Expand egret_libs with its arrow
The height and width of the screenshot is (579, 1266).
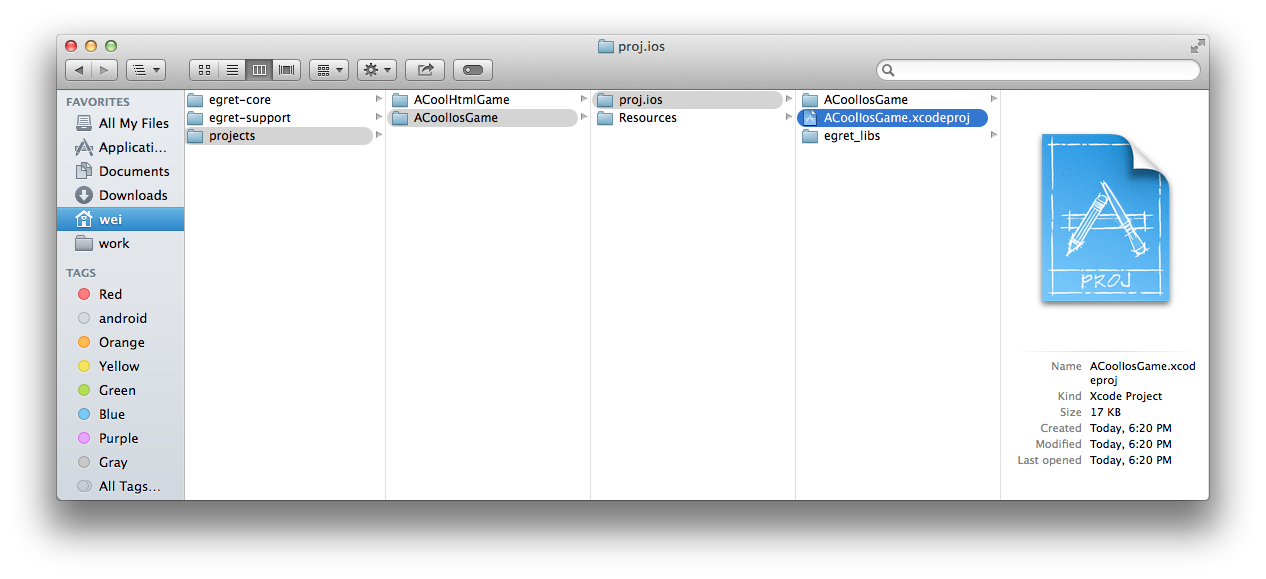tap(994, 135)
